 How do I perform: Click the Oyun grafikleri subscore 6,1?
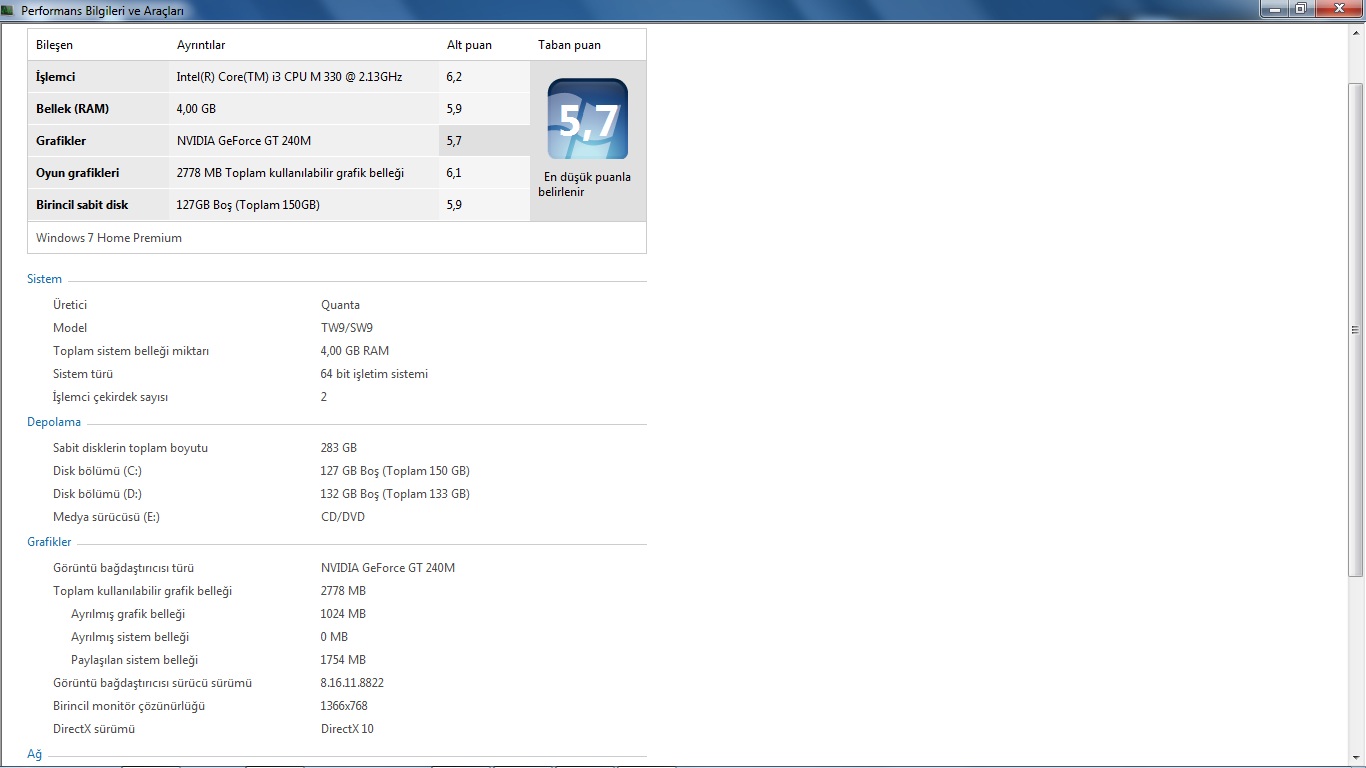(454, 173)
